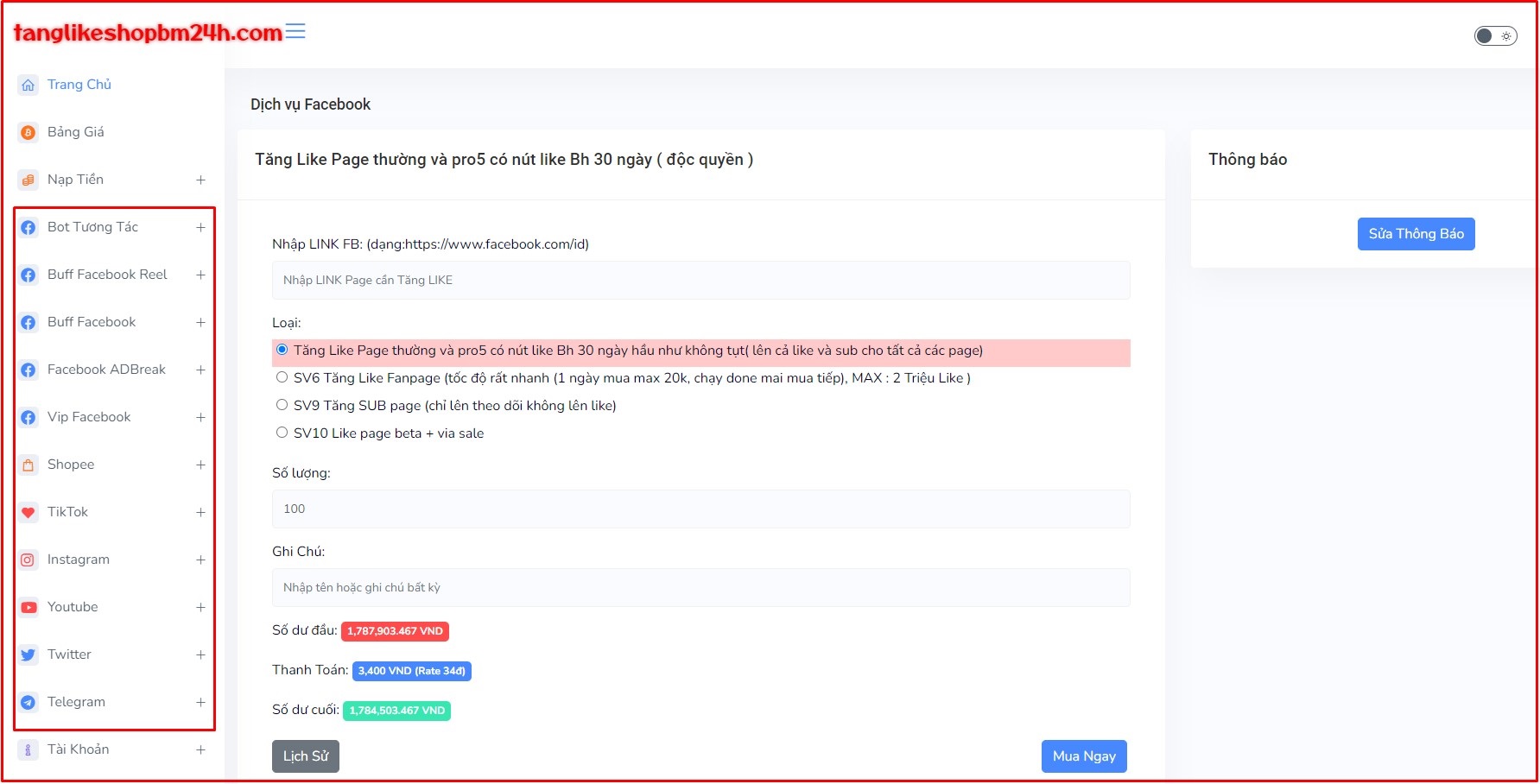Image resolution: width=1540 pixels, height=784 pixels.
Task: Click the blue 3,400 VND (Rate 34đ) badge
Action: [412, 671]
